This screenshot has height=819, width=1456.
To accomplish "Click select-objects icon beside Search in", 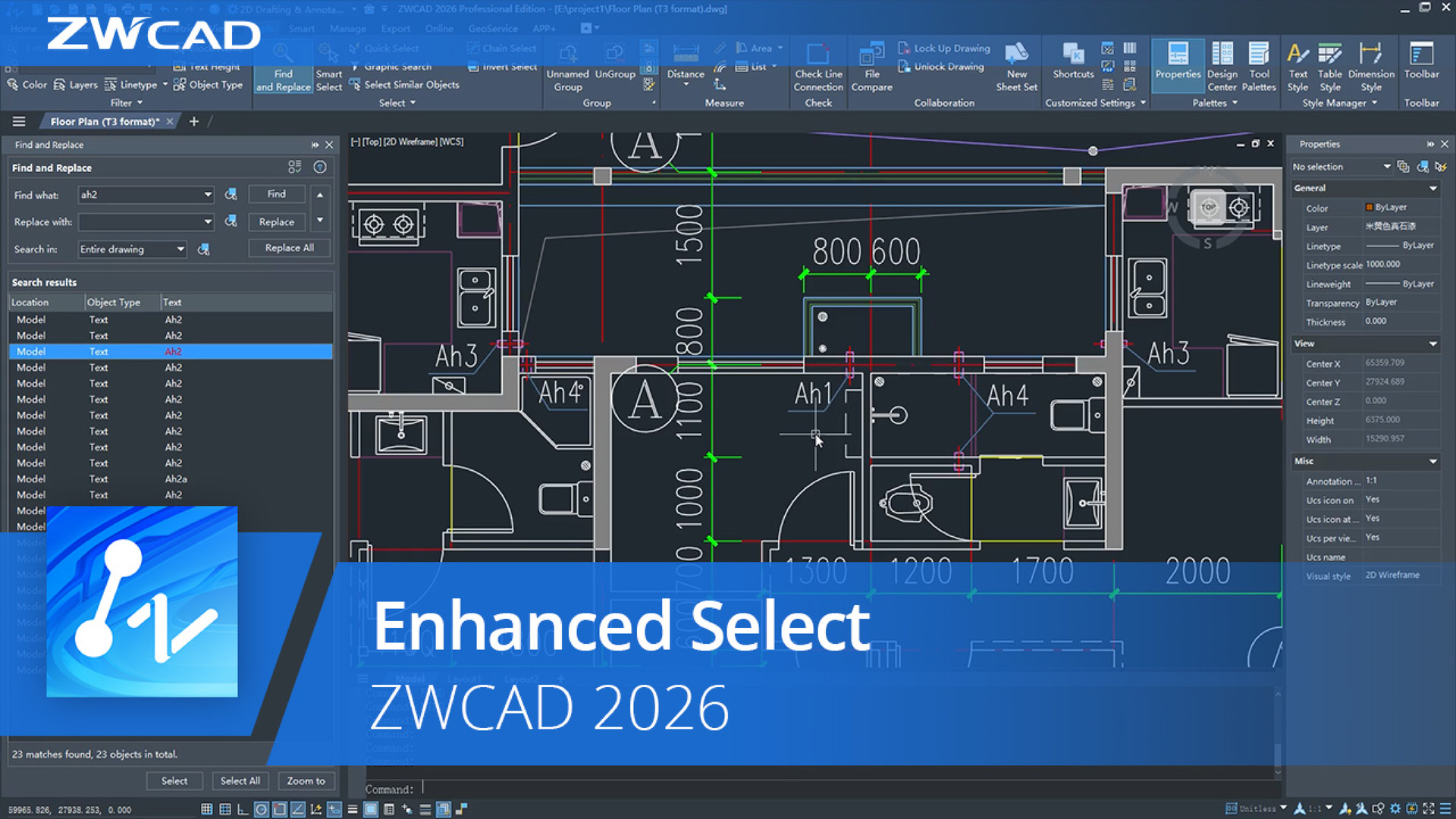I will point(203,249).
